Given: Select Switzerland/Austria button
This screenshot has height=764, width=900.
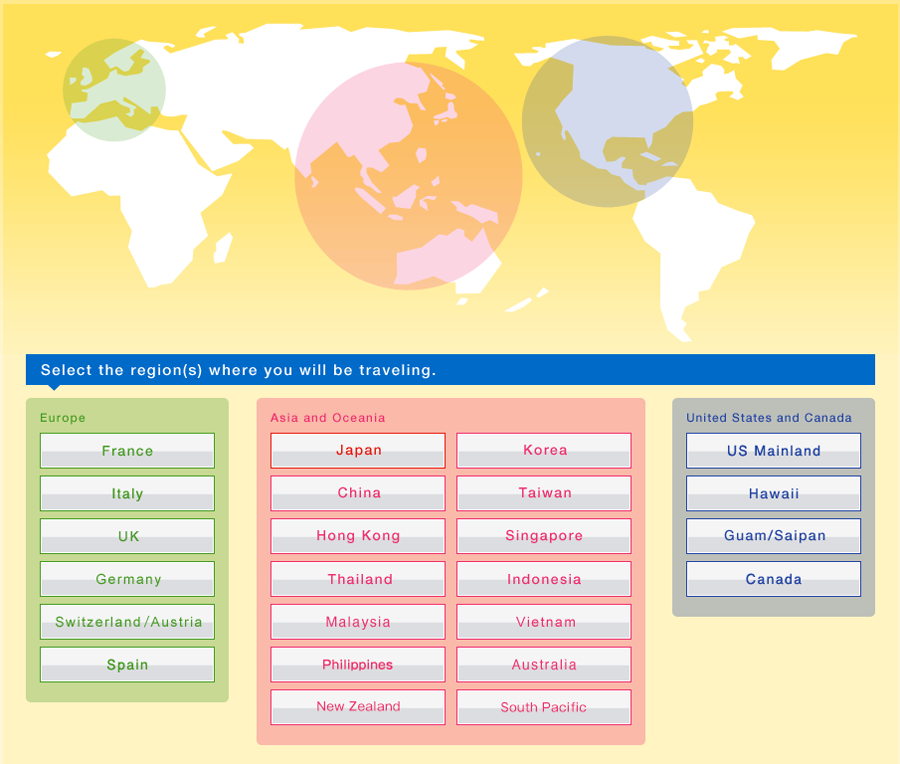Looking at the screenshot, I should (x=127, y=622).
